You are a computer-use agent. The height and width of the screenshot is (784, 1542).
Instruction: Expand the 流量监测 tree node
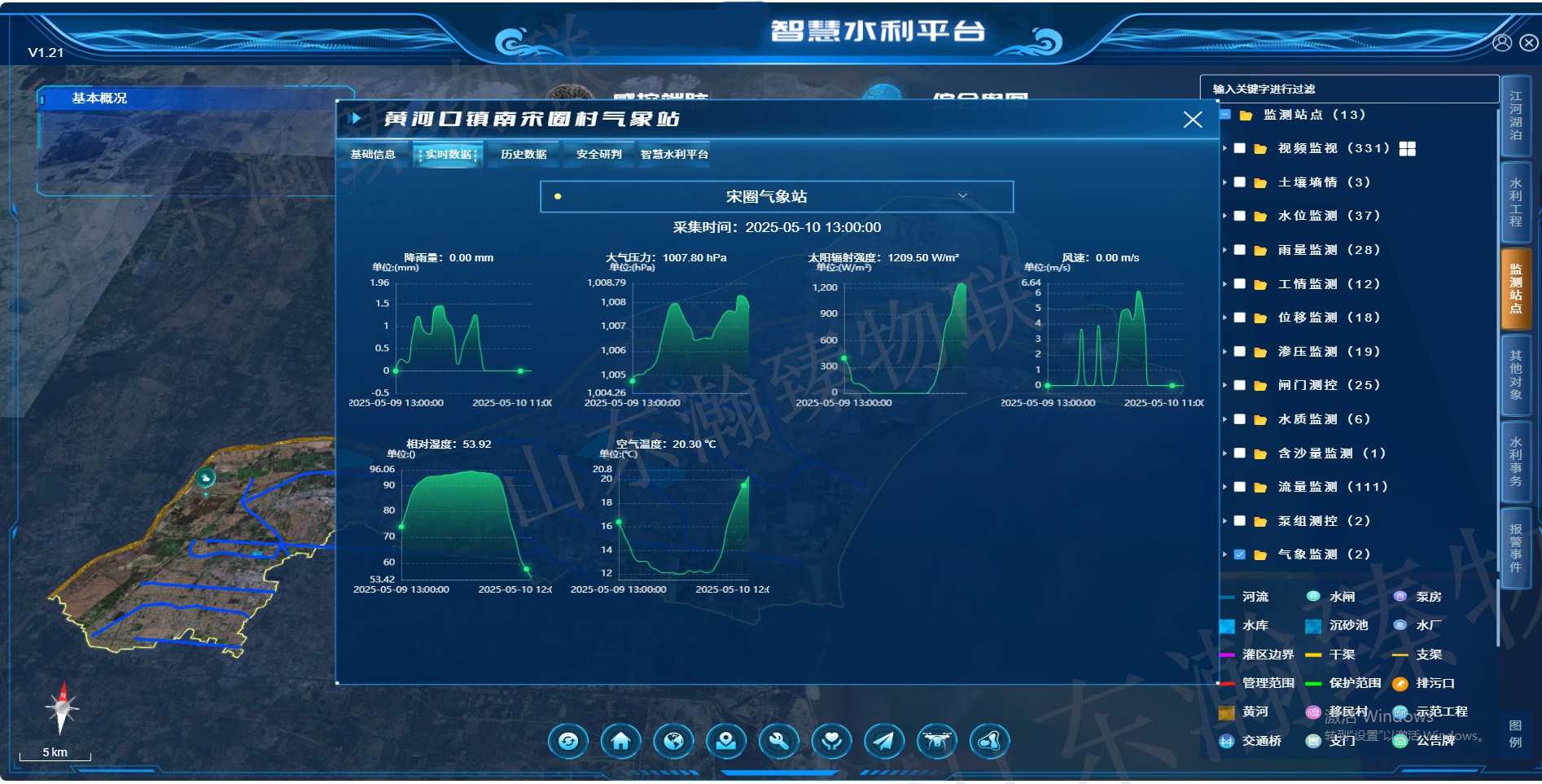click(1224, 487)
